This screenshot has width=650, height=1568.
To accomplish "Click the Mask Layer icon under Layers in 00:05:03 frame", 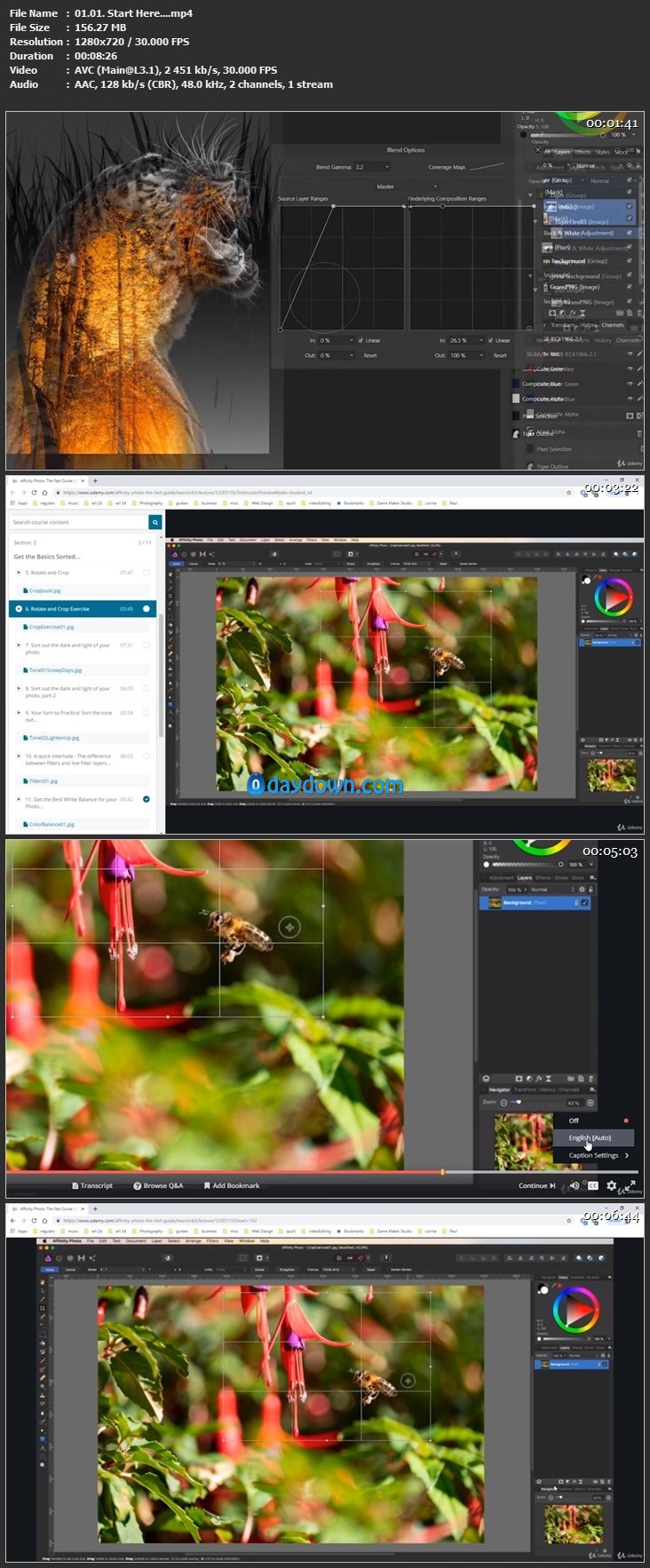I will (519, 1079).
